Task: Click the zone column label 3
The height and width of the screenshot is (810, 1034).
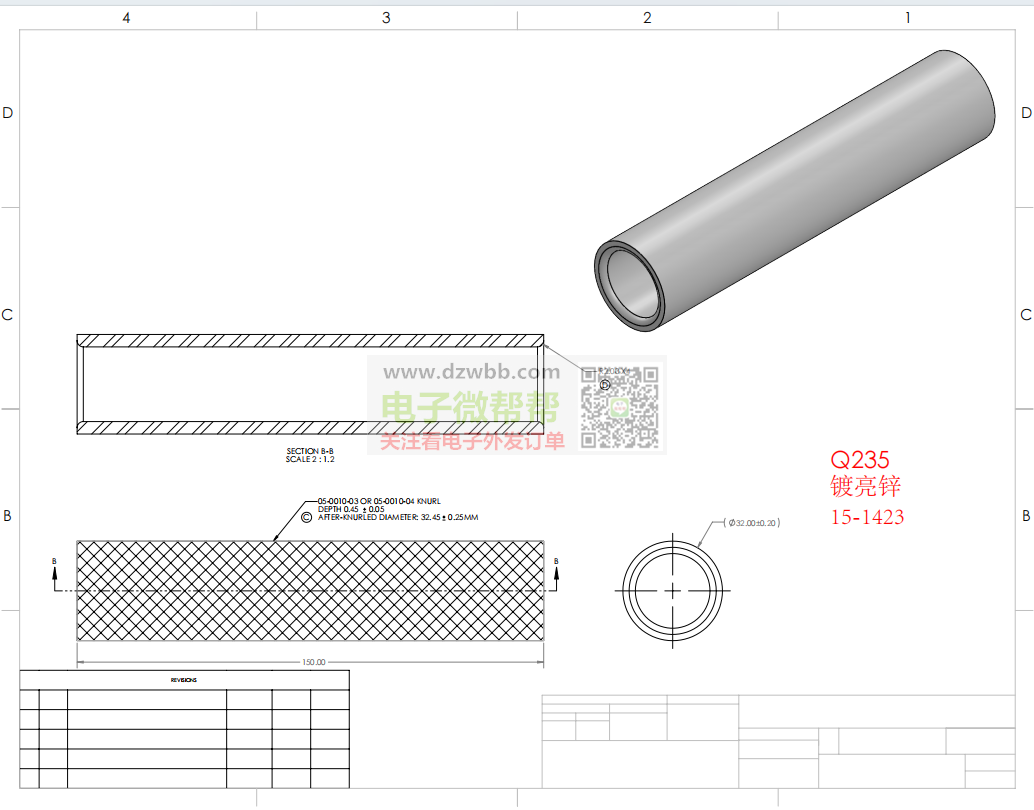Action: click(x=386, y=18)
